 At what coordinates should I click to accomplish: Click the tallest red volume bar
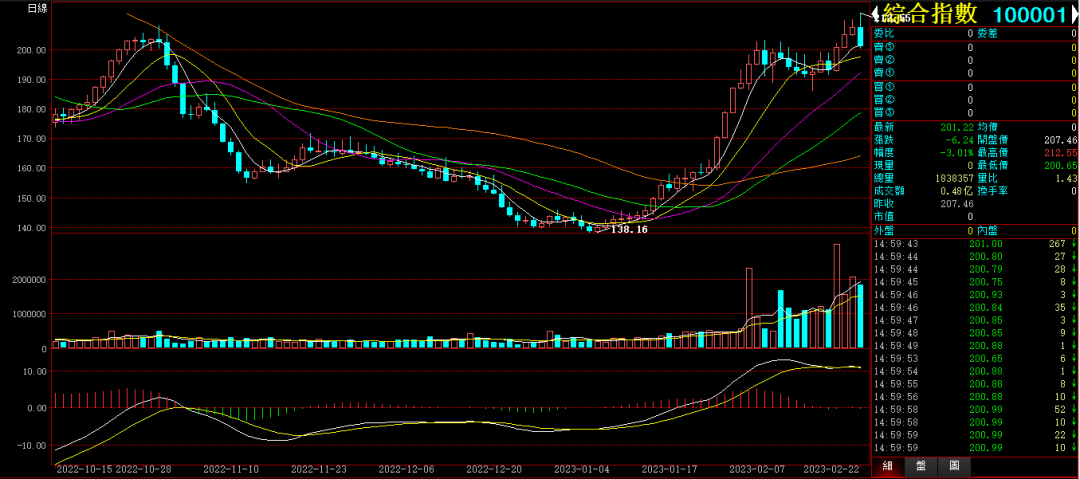[837, 295]
